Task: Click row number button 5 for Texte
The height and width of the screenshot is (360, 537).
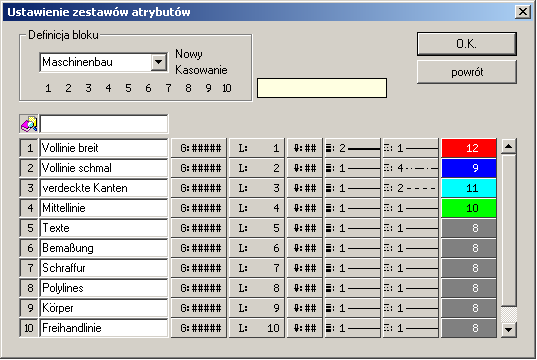Action: [x=29, y=228]
